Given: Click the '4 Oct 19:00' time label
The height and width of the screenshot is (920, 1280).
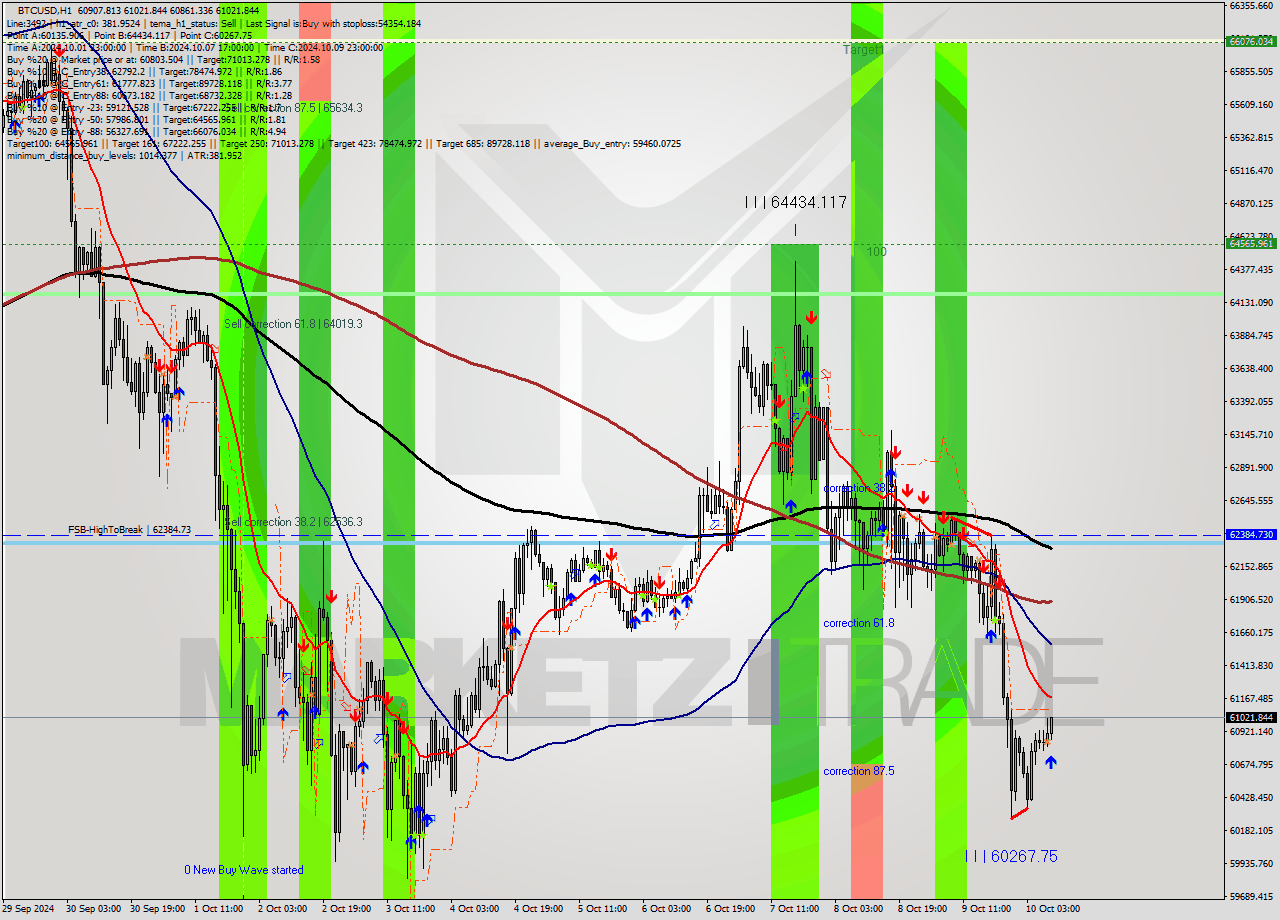Looking at the screenshot, I should click(x=538, y=909).
